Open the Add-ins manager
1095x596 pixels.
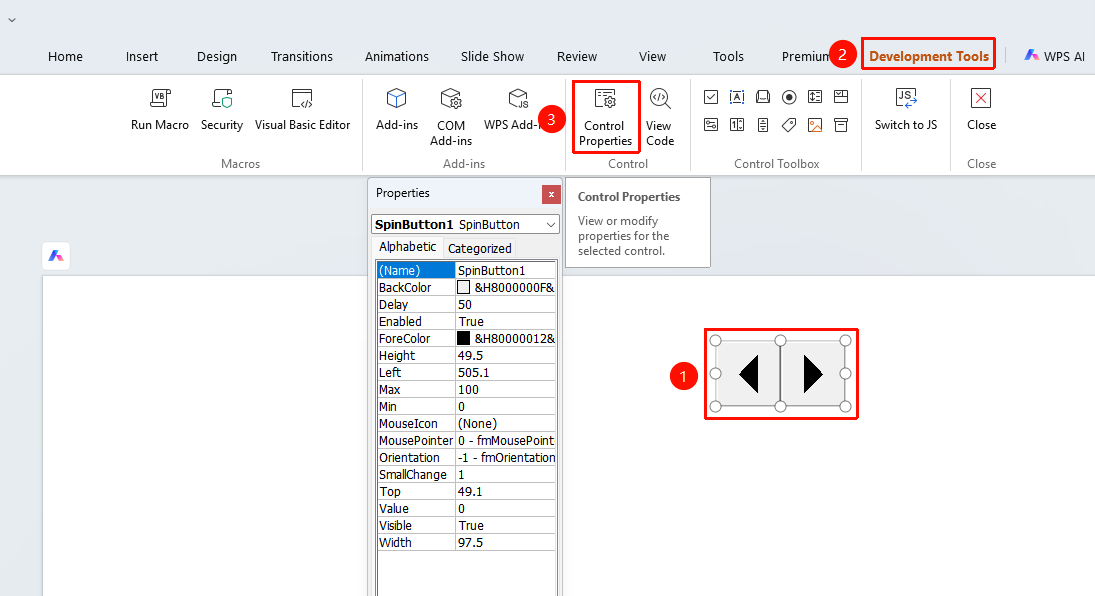[x=397, y=110]
